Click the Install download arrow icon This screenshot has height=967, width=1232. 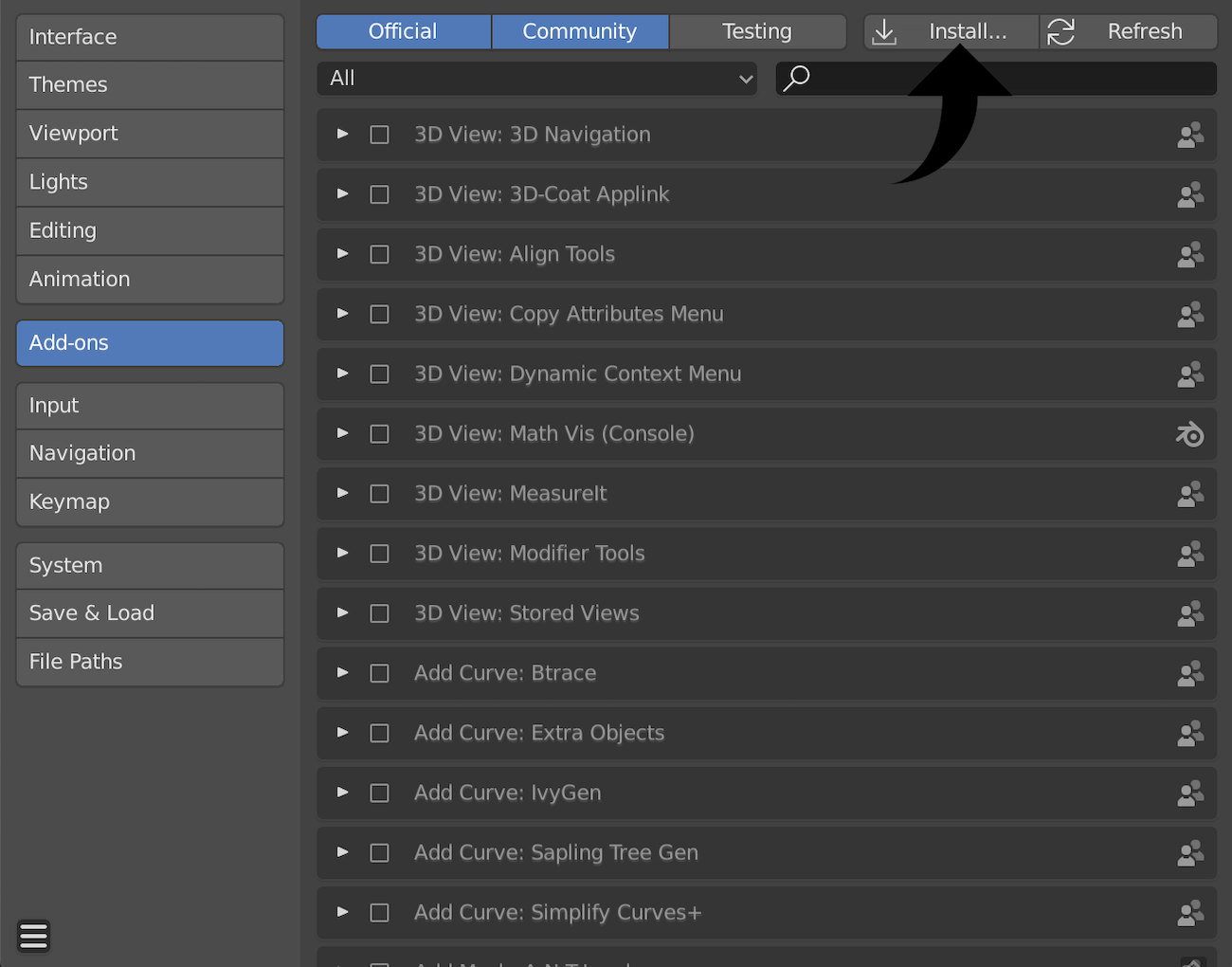(884, 32)
